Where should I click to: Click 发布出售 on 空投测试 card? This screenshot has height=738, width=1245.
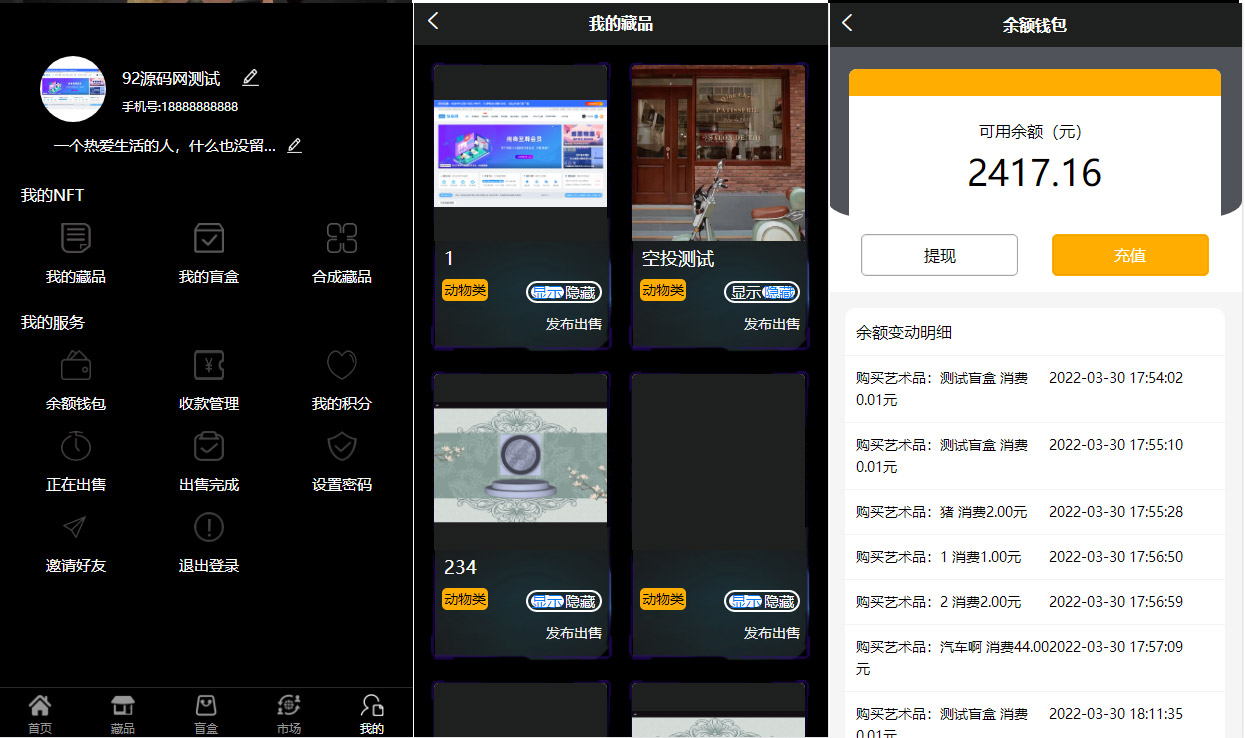coord(772,324)
